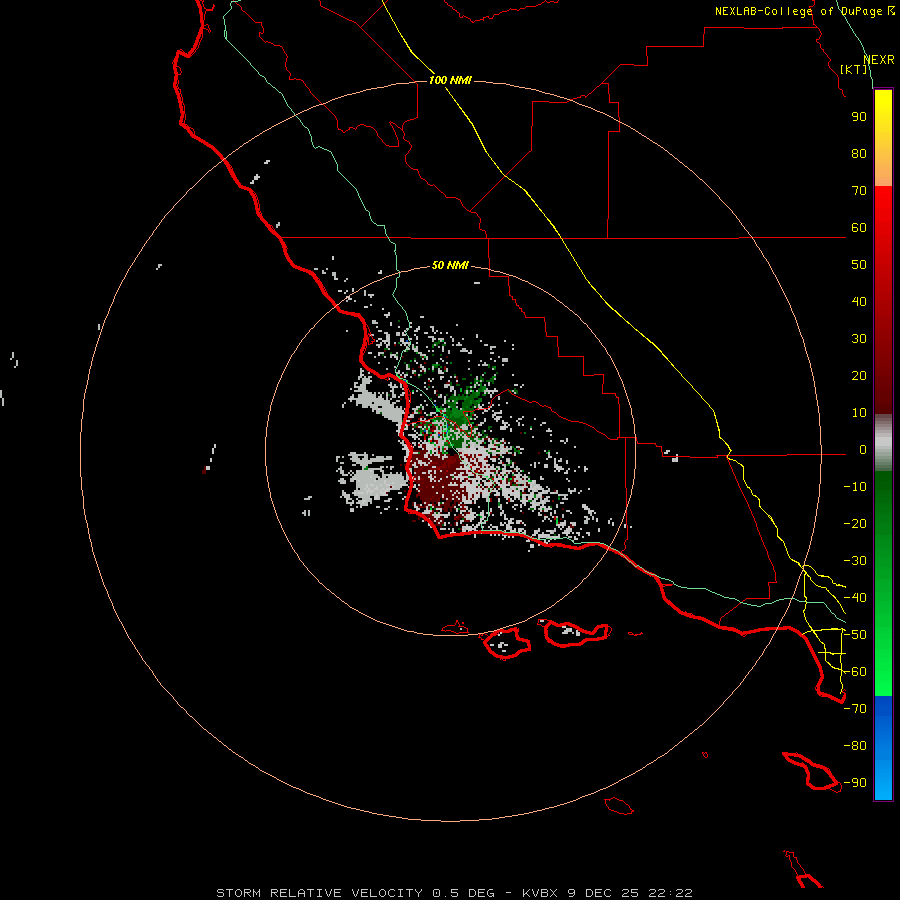Click the -10 value on velocity scale
The width and height of the screenshot is (900, 900).
[855, 487]
